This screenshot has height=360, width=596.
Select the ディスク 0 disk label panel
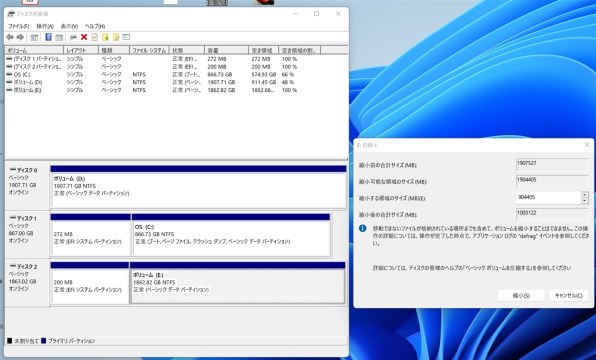point(27,186)
